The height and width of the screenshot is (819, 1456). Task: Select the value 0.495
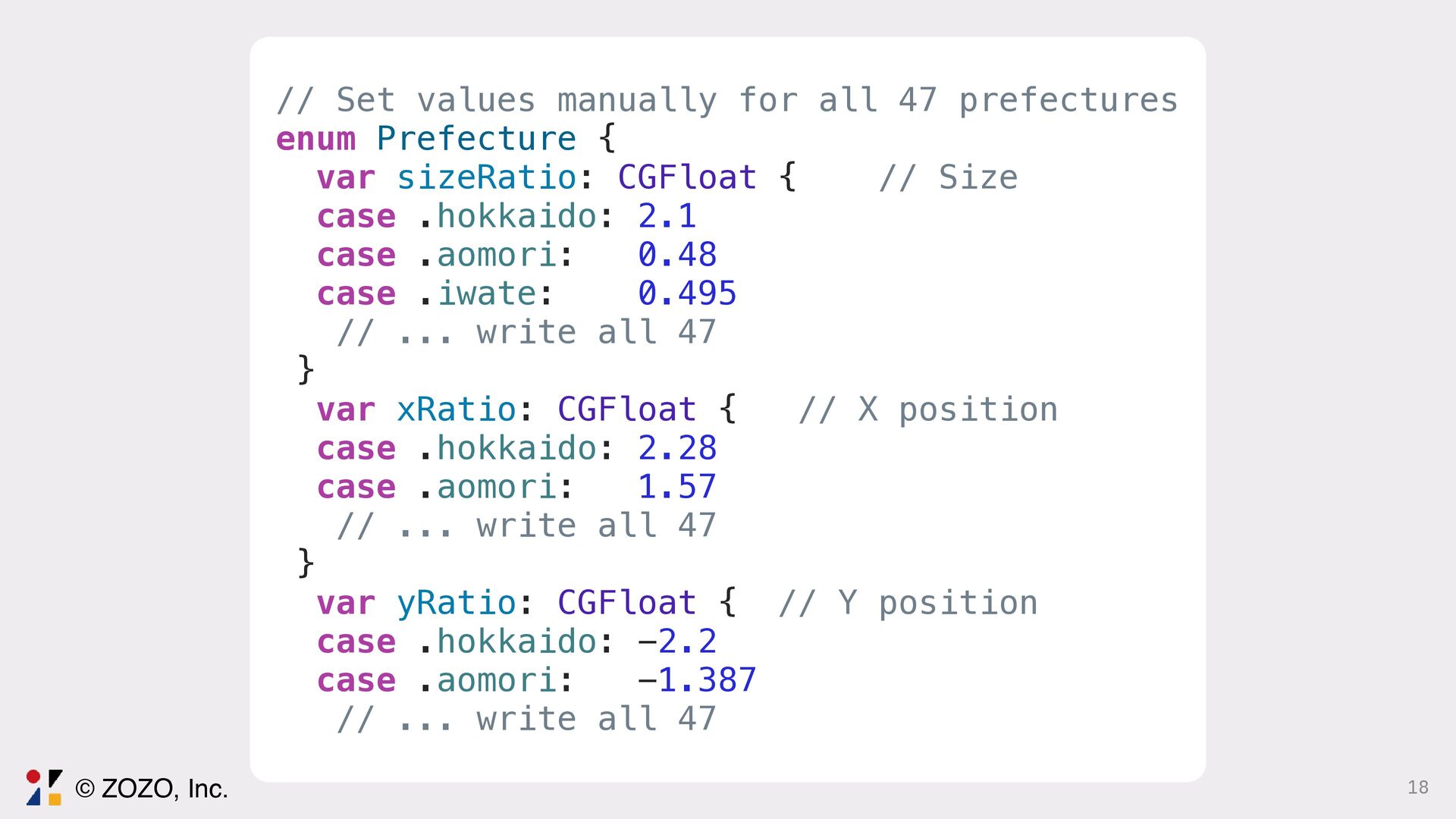(686, 293)
